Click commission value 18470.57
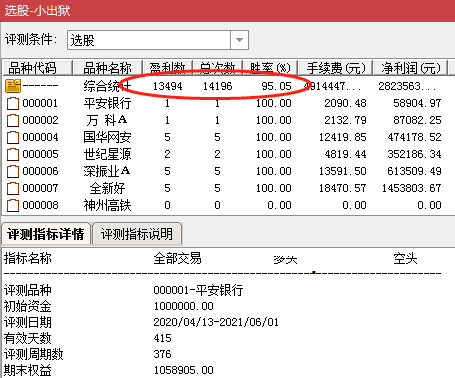455x378 pixels. pos(342,188)
